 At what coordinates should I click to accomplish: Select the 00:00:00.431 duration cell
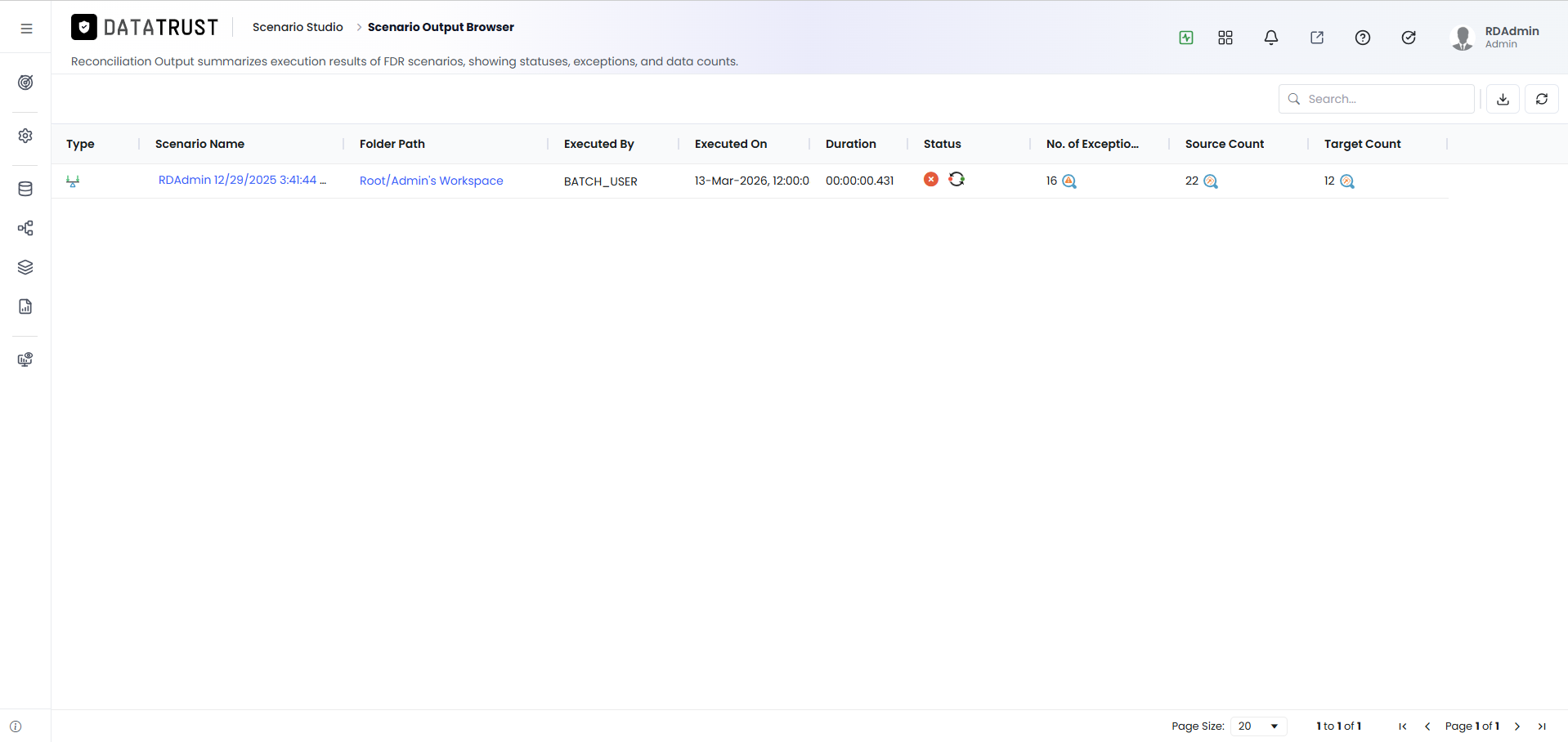coord(860,181)
